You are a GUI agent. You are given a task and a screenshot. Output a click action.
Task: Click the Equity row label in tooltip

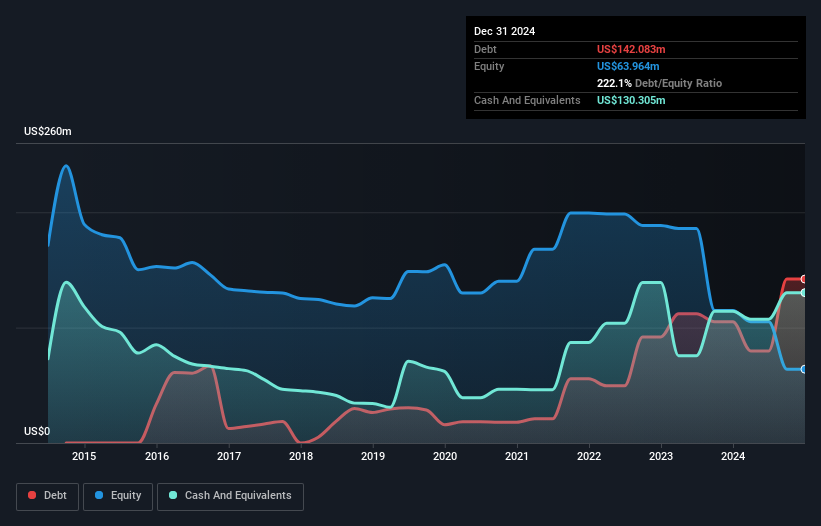[x=489, y=66]
